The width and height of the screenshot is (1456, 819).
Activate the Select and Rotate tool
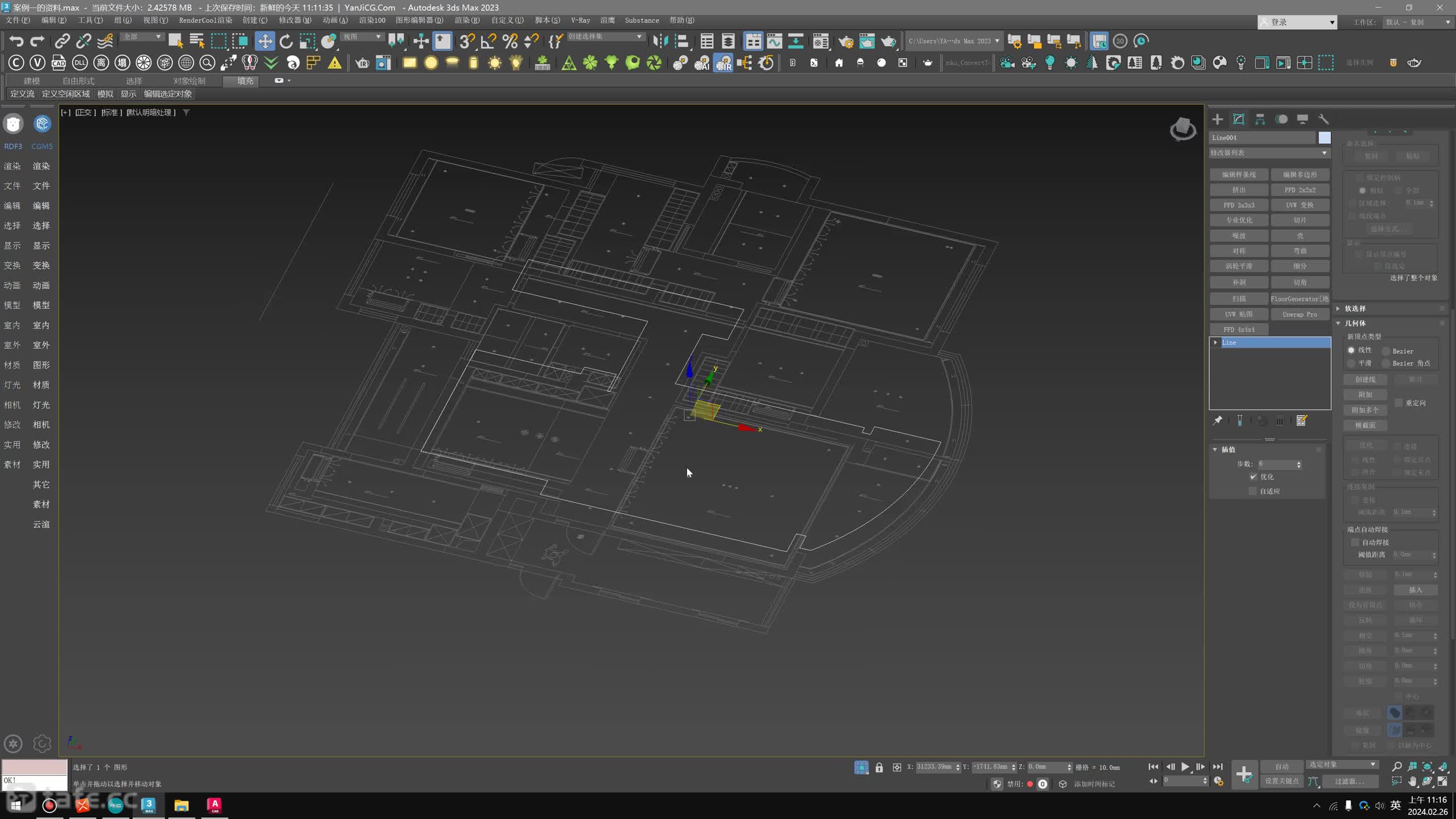pos(286,41)
